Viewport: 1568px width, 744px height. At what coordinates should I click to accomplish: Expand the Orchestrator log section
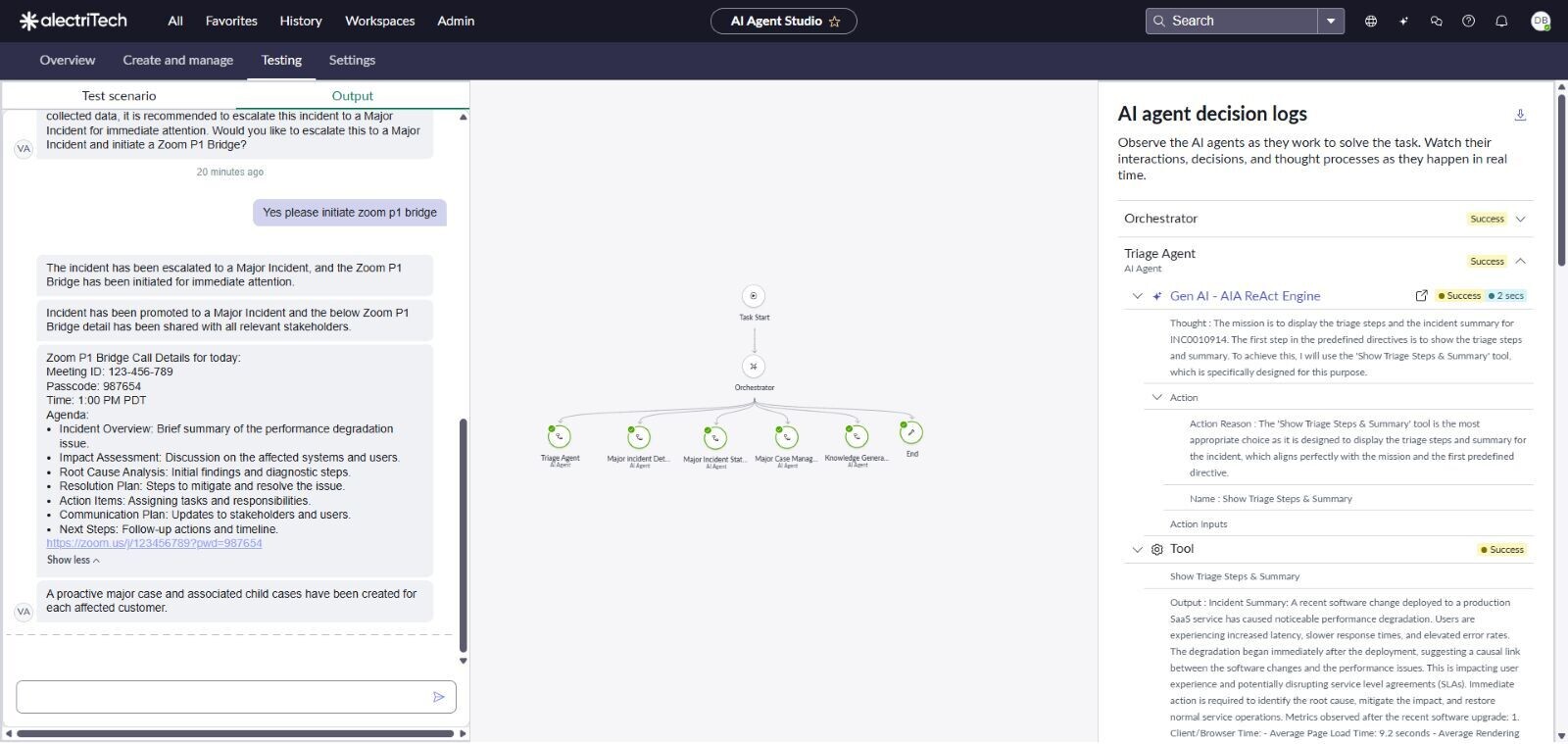click(x=1520, y=219)
